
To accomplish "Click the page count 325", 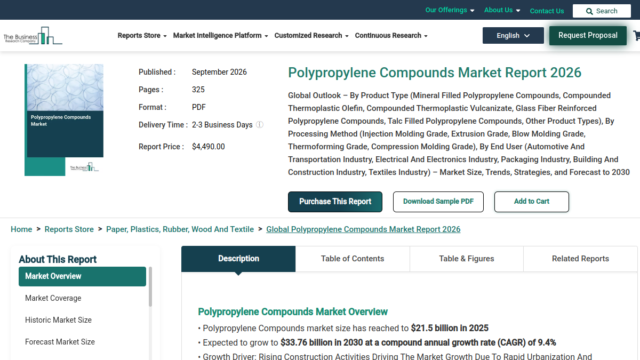I will pos(198,90).
